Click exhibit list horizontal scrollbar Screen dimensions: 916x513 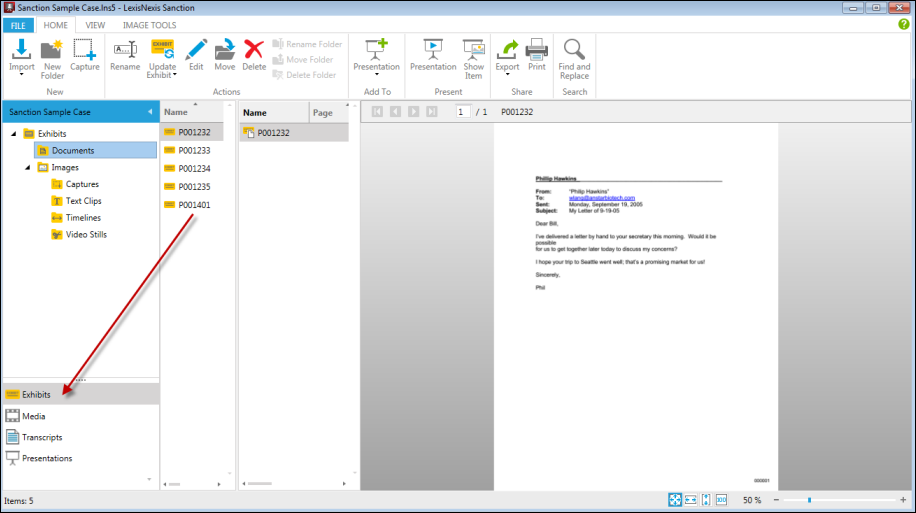[175, 484]
